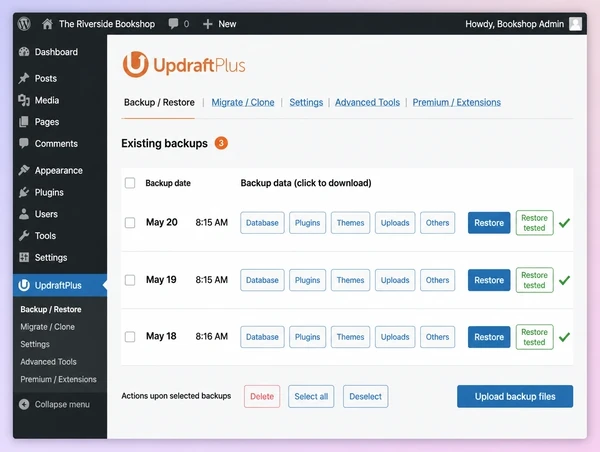Click the Posts pushpin icon
This screenshot has height=452, width=600.
coord(24,78)
